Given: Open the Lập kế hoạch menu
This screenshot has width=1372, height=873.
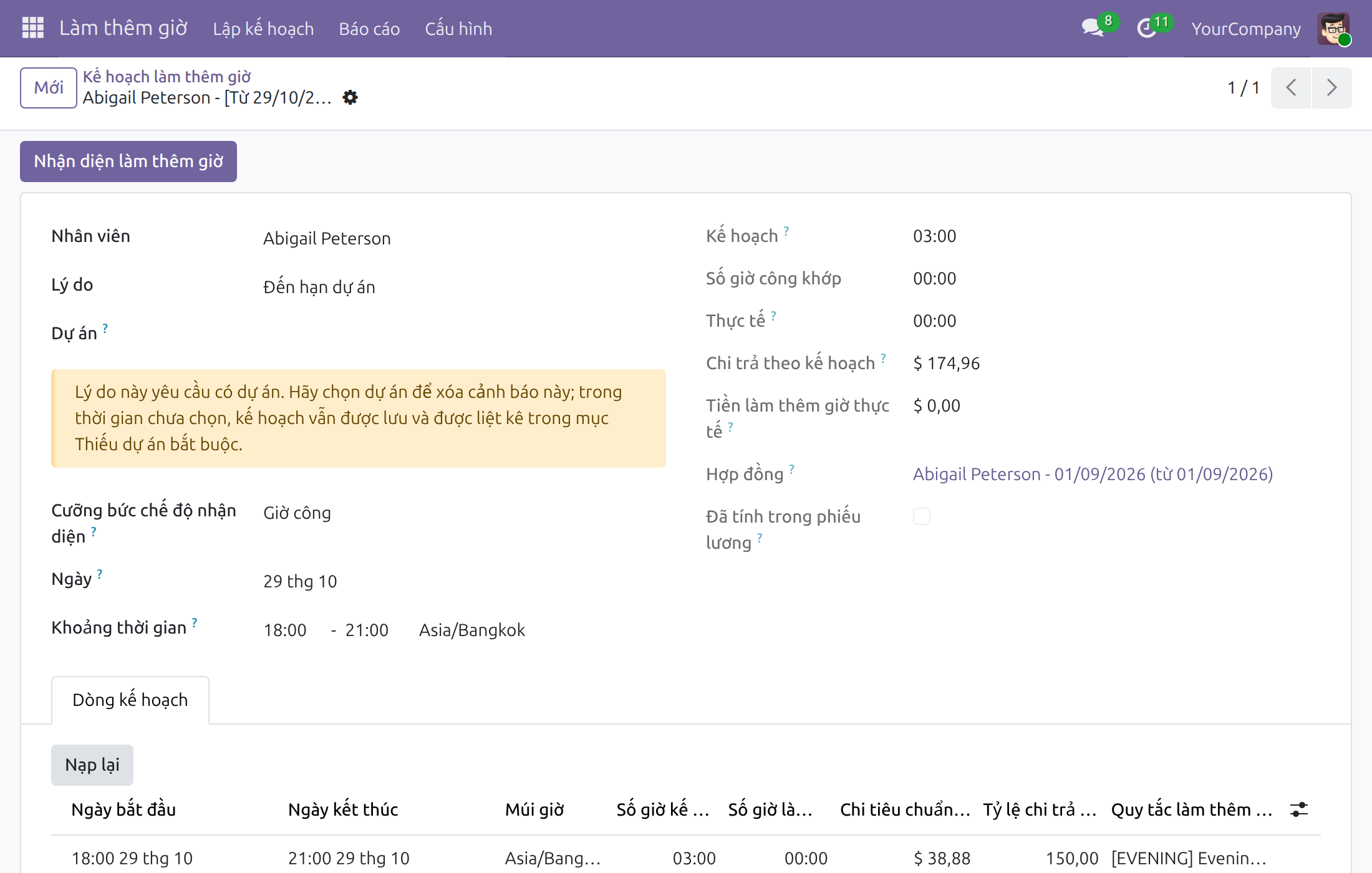Looking at the screenshot, I should (x=263, y=29).
